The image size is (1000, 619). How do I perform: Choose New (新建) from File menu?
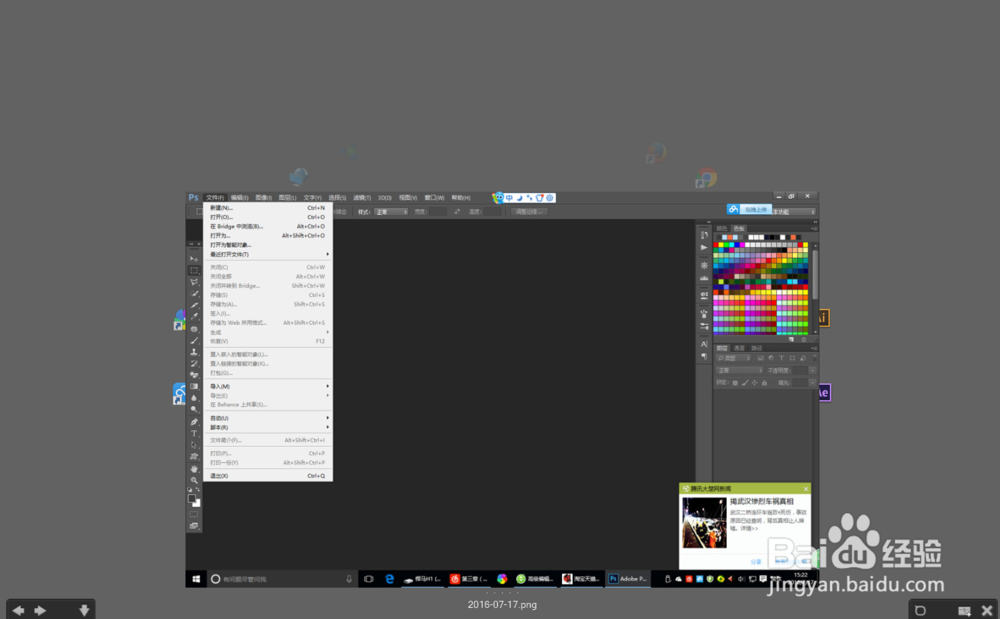(268, 208)
